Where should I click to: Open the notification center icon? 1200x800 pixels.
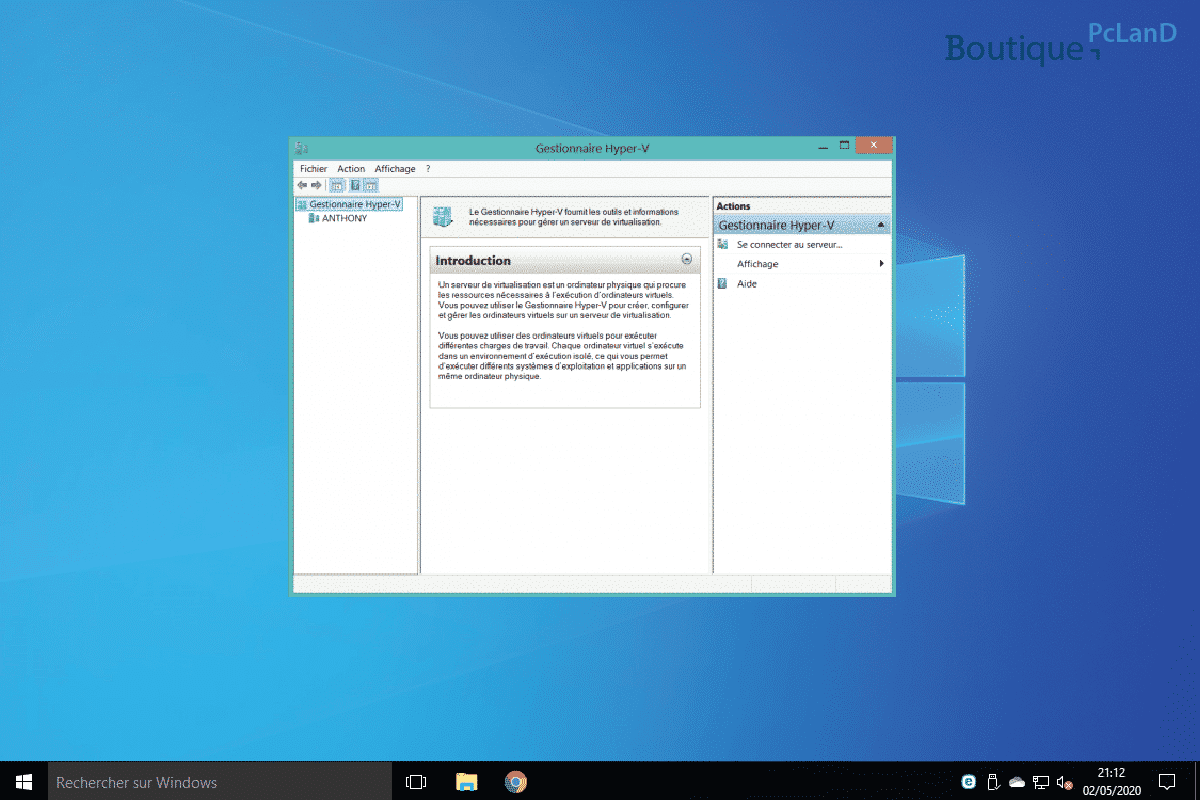pos(1167,782)
